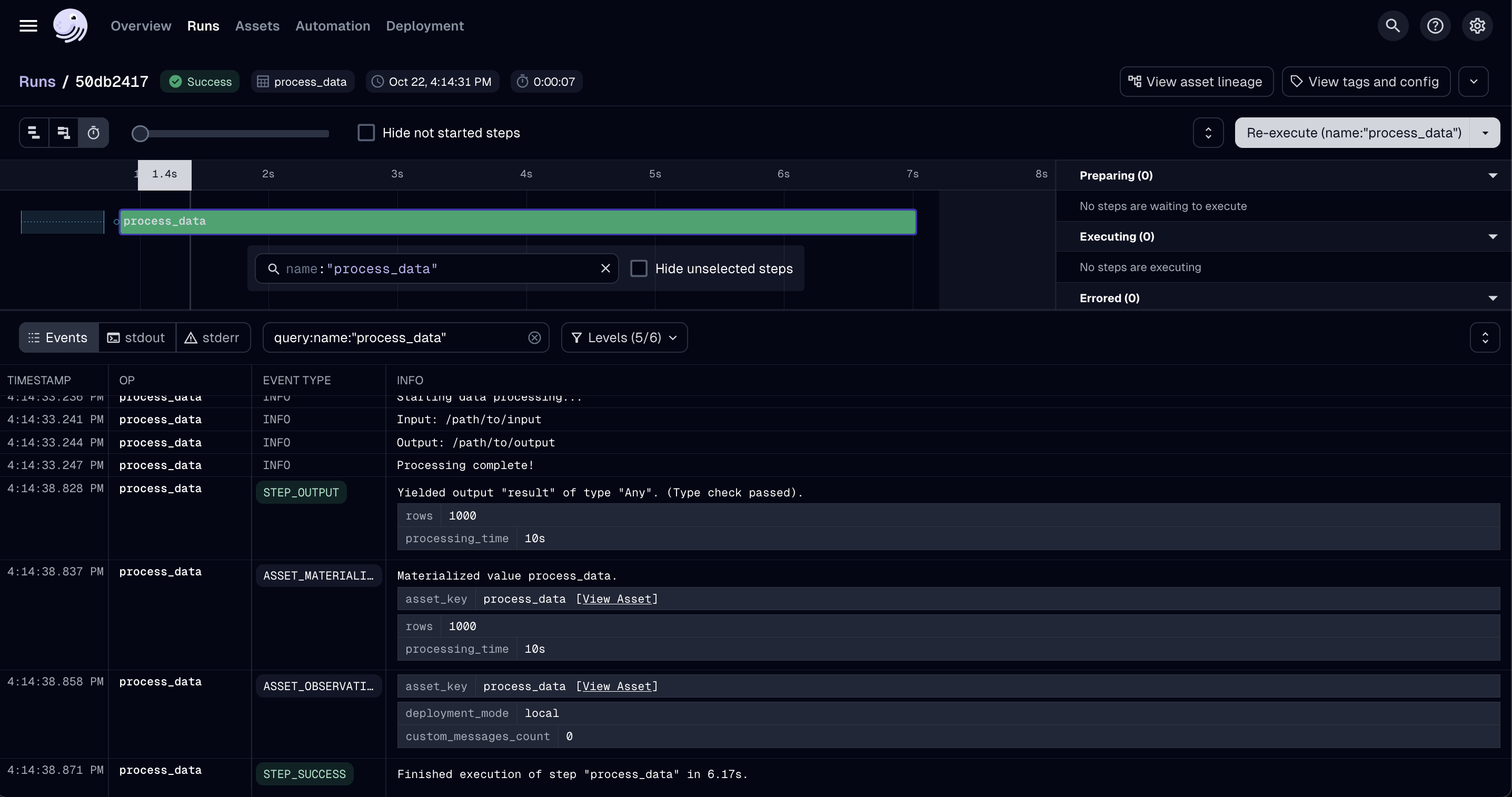The height and width of the screenshot is (797, 1512).
Task: Open the hamburger navigation menu
Action: coord(28,26)
